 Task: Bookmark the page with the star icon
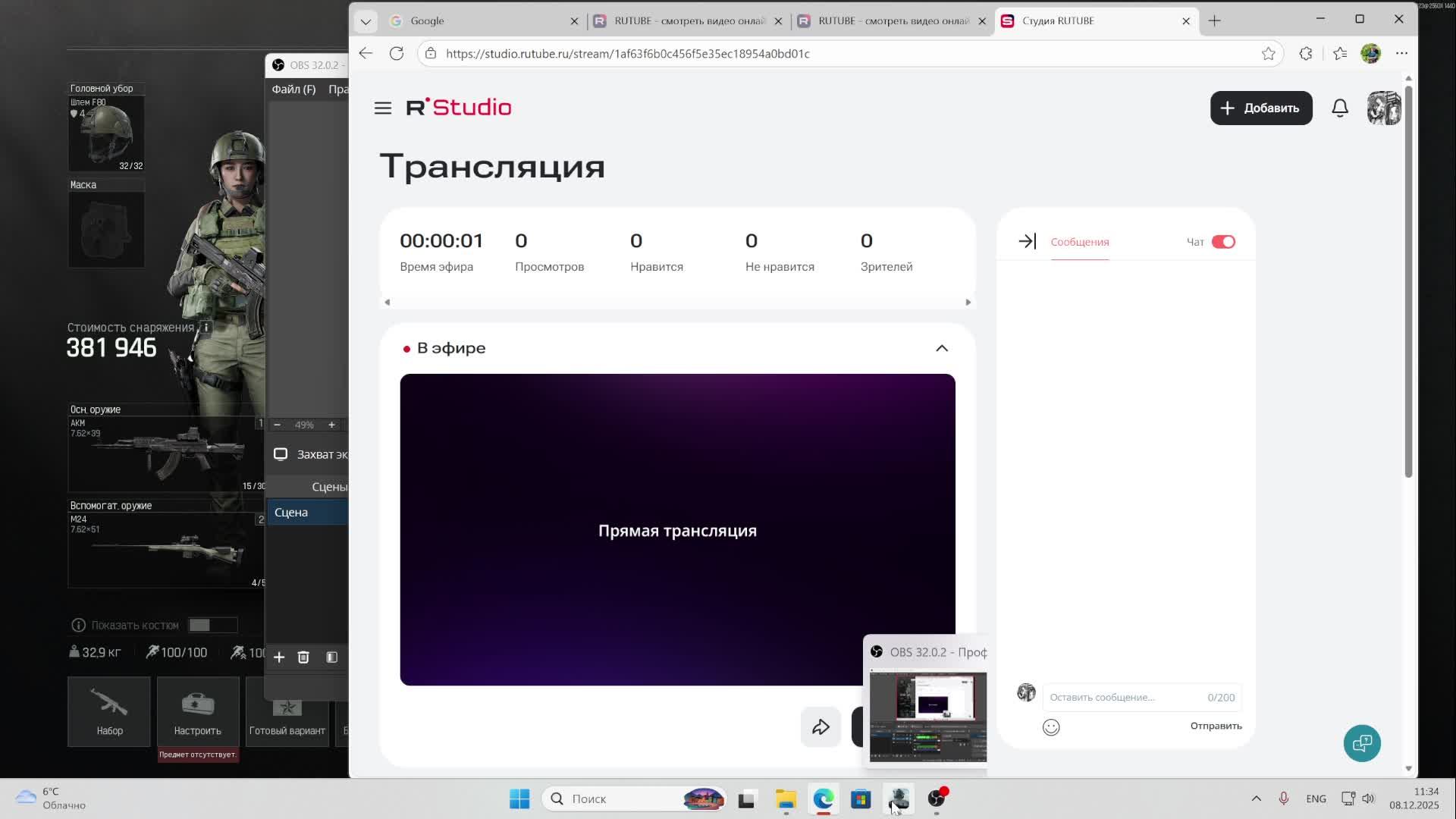[x=1269, y=53]
